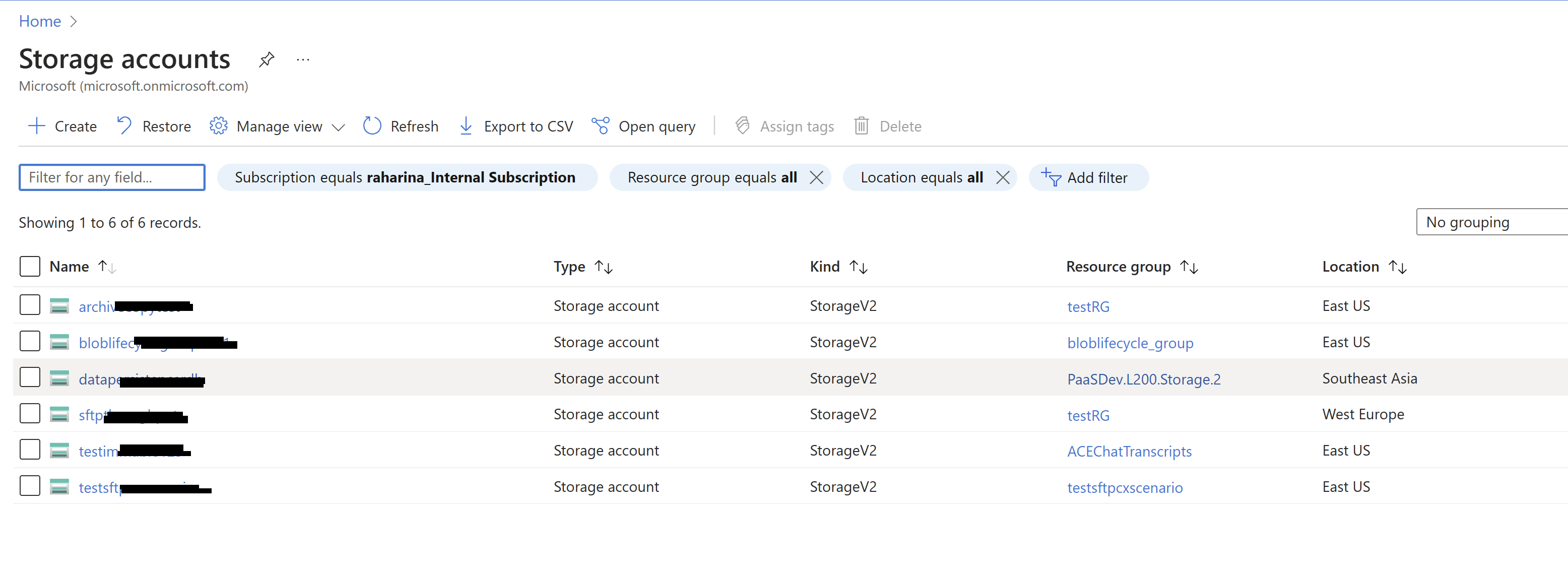
Task: Toggle the select-all rows checkbox
Action: point(30,267)
